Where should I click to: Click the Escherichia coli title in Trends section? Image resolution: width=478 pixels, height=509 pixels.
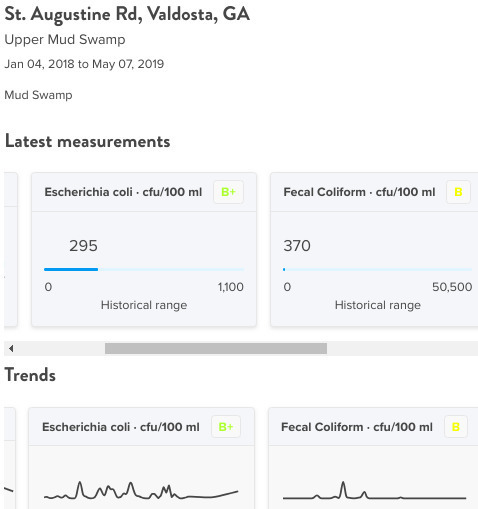[121, 427]
